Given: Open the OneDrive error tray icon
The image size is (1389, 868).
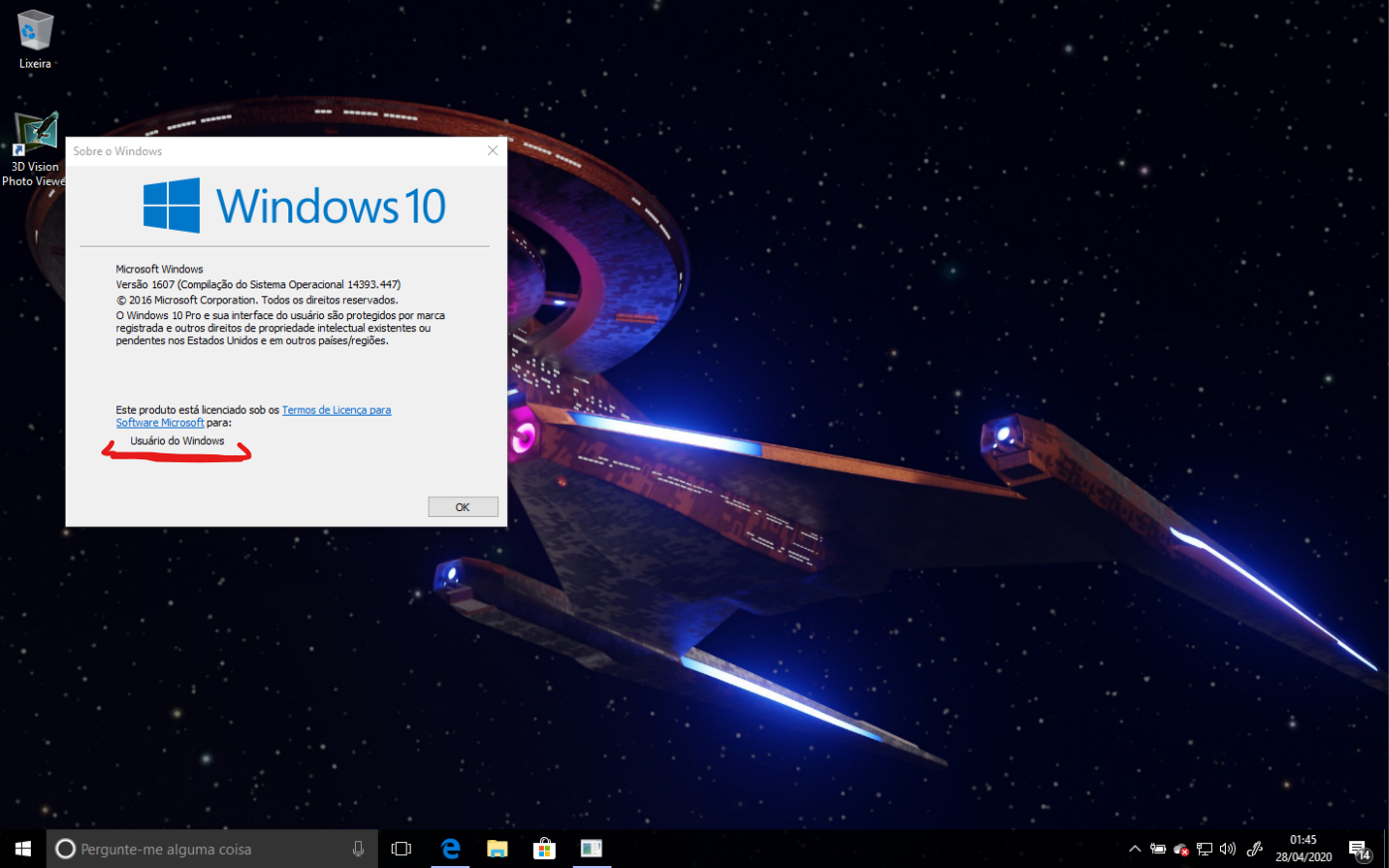Looking at the screenshot, I should coord(1181,849).
